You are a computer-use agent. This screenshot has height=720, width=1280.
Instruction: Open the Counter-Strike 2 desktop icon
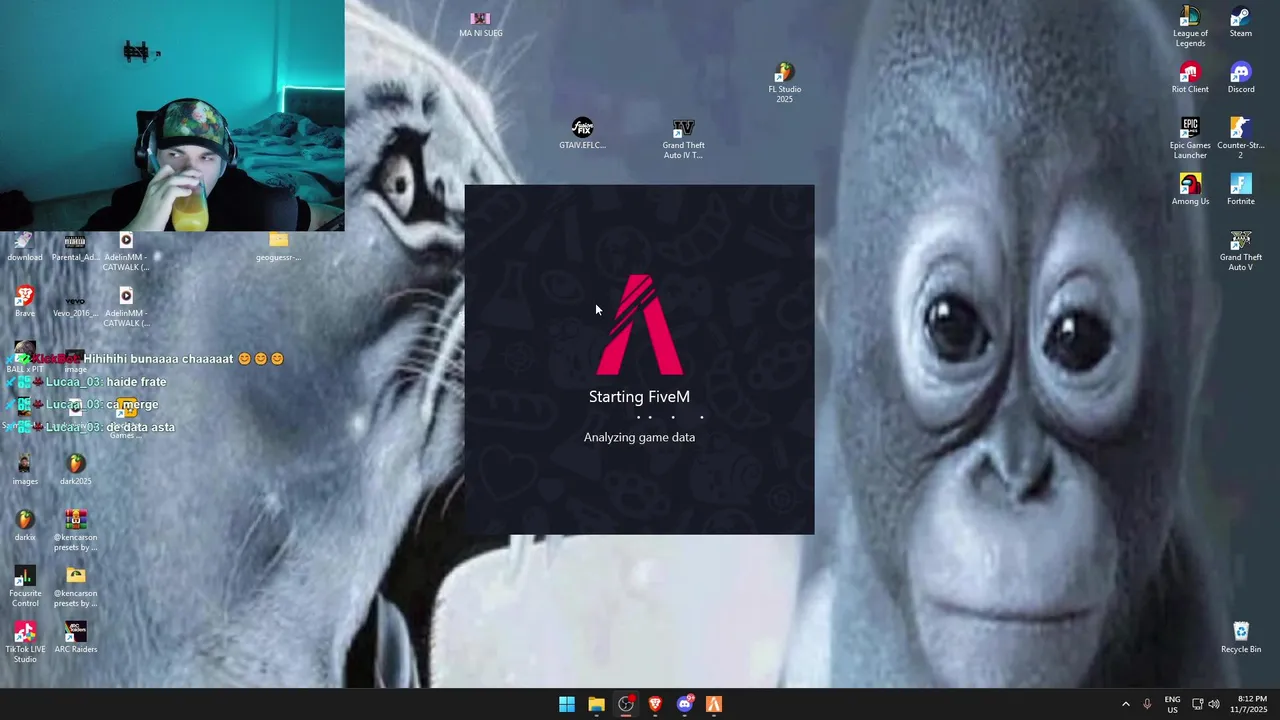pyautogui.click(x=1240, y=138)
